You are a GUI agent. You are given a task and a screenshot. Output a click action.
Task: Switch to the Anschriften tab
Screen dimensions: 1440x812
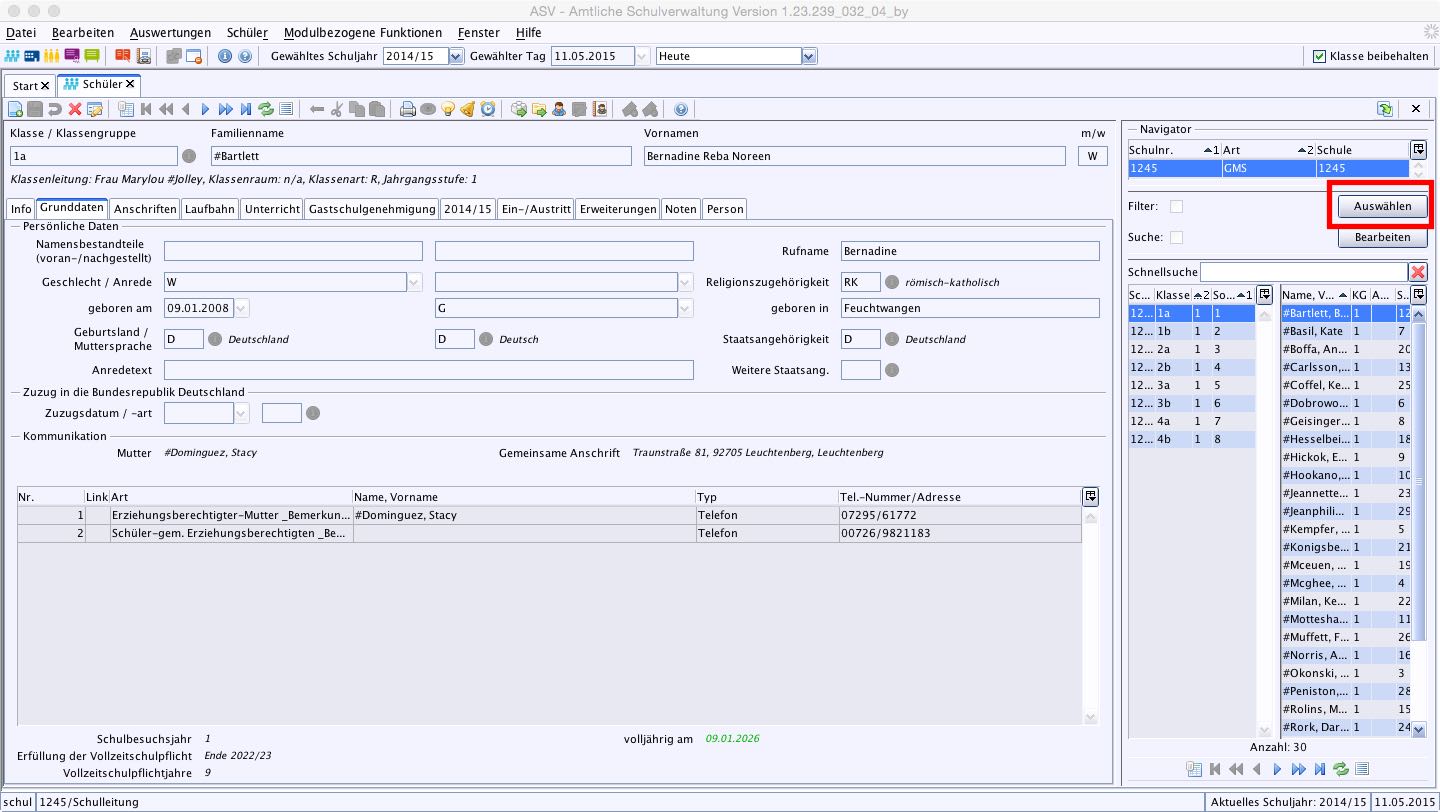coord(145,209)
